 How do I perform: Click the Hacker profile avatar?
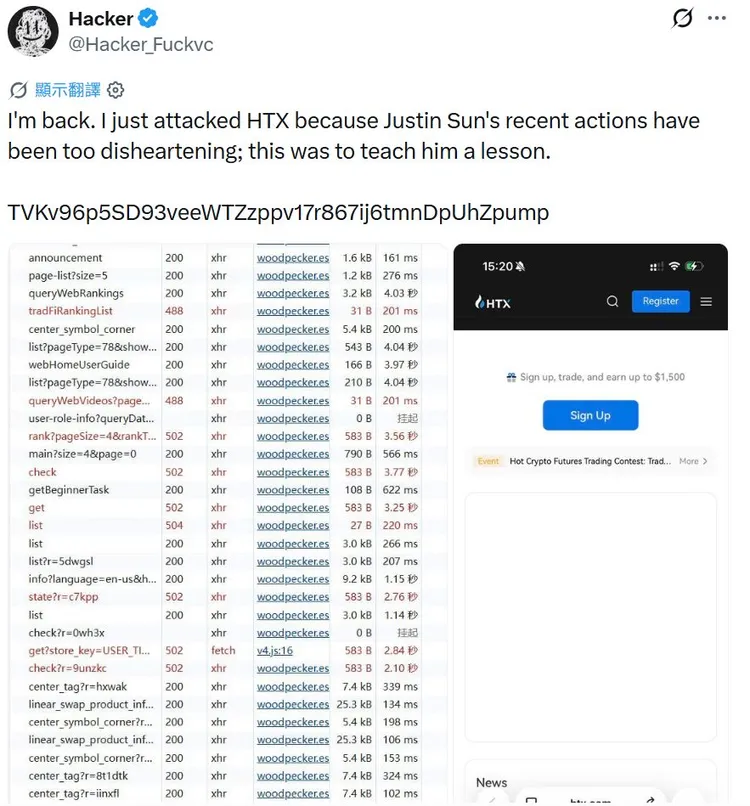pos(32,31)
